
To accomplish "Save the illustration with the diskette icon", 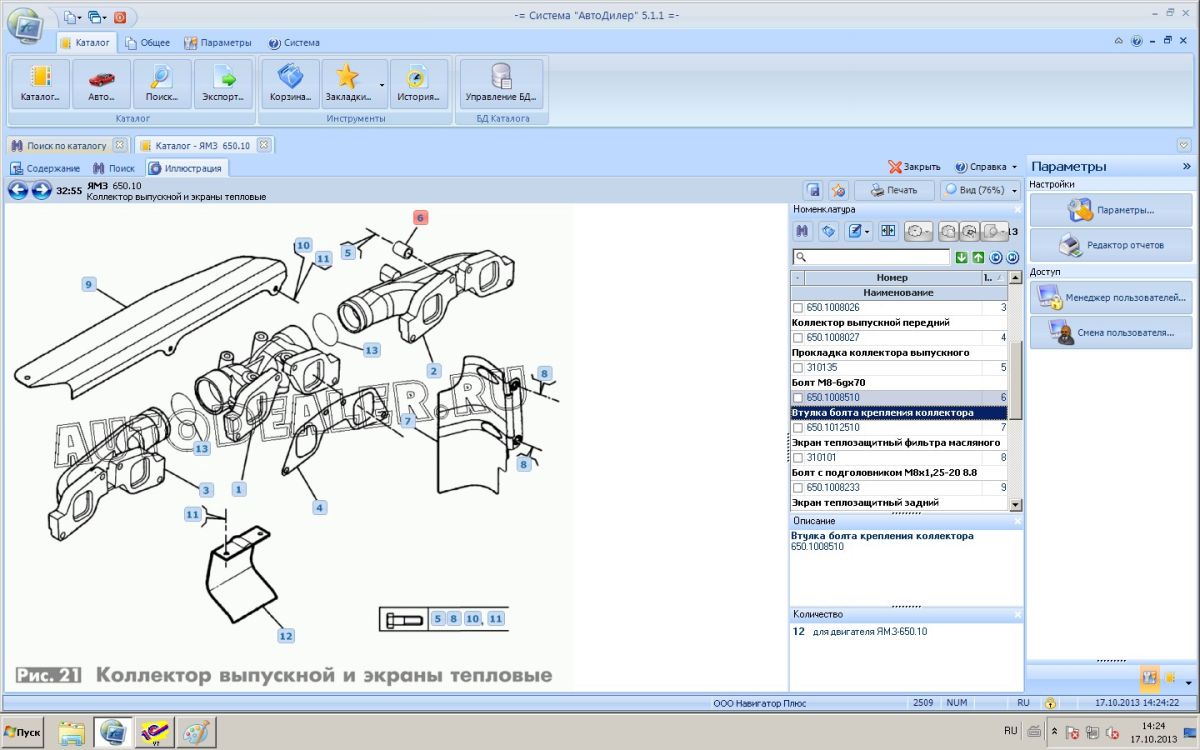I will pos(814,190).
